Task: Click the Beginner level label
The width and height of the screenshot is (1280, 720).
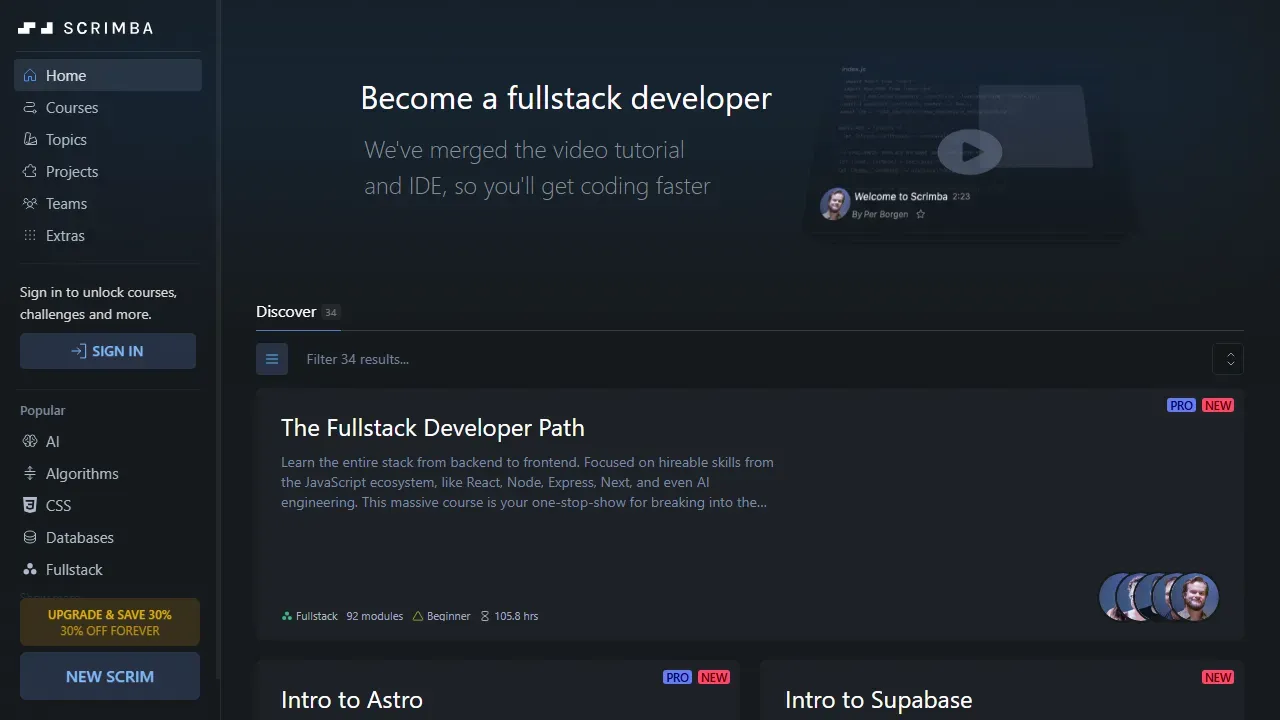Action: click(442, 616)
